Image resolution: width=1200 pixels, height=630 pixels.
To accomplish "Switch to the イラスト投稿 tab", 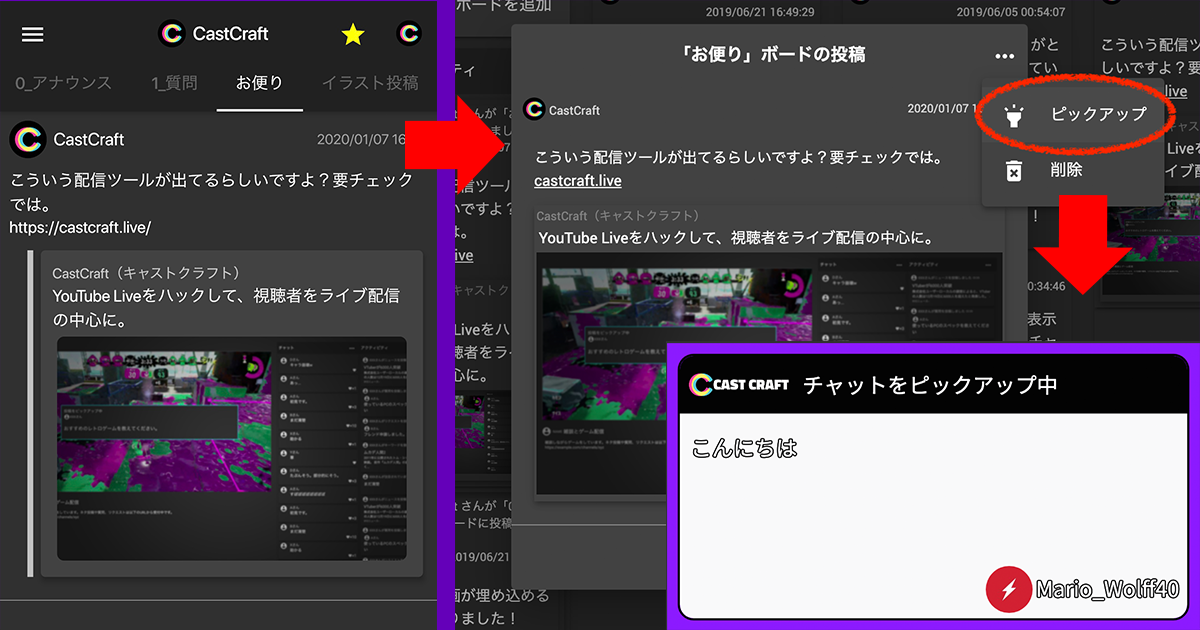I will (371, 83).
